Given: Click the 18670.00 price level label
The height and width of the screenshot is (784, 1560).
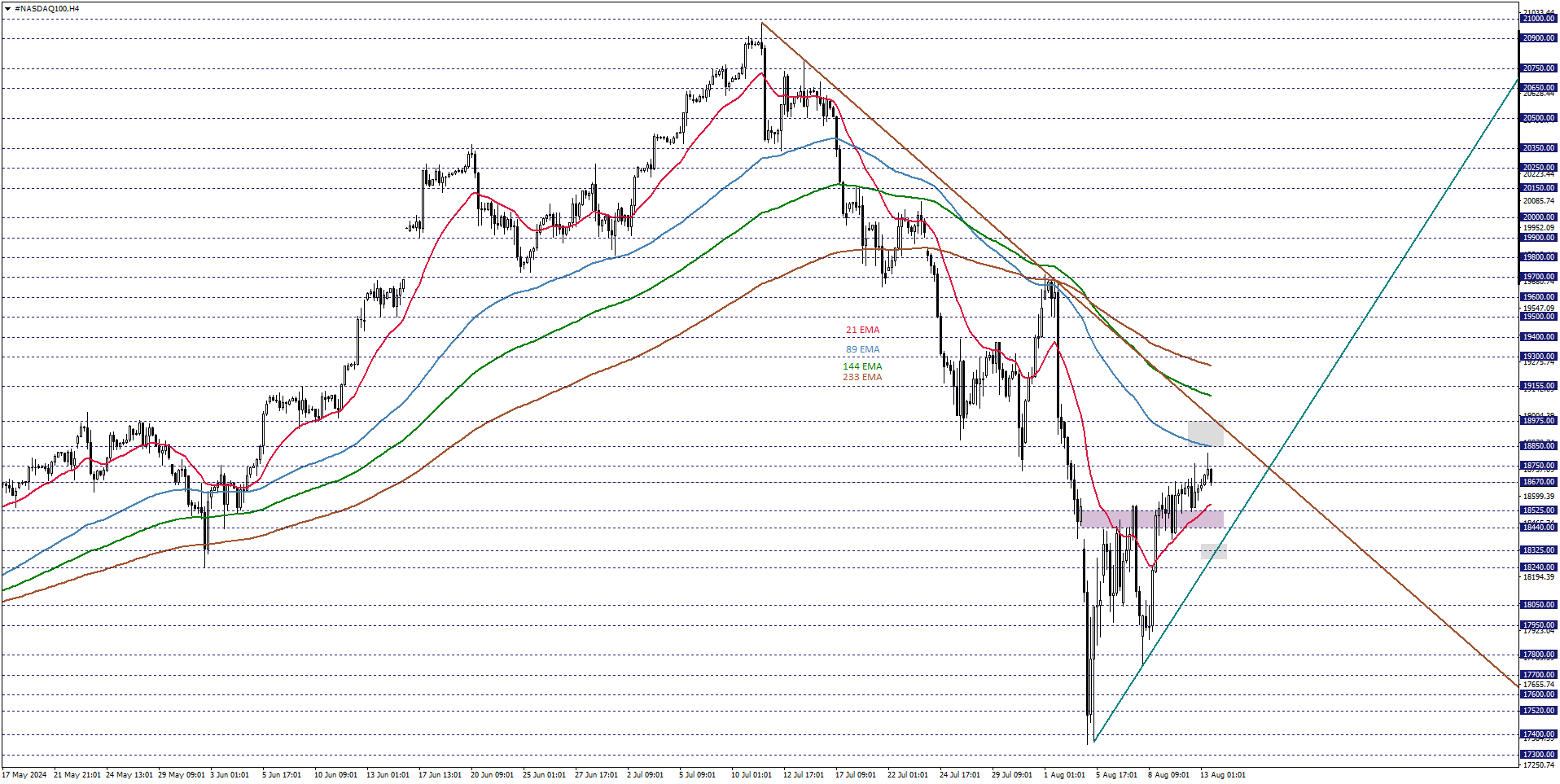Looking at the screenshot, I should [1539, 482].
